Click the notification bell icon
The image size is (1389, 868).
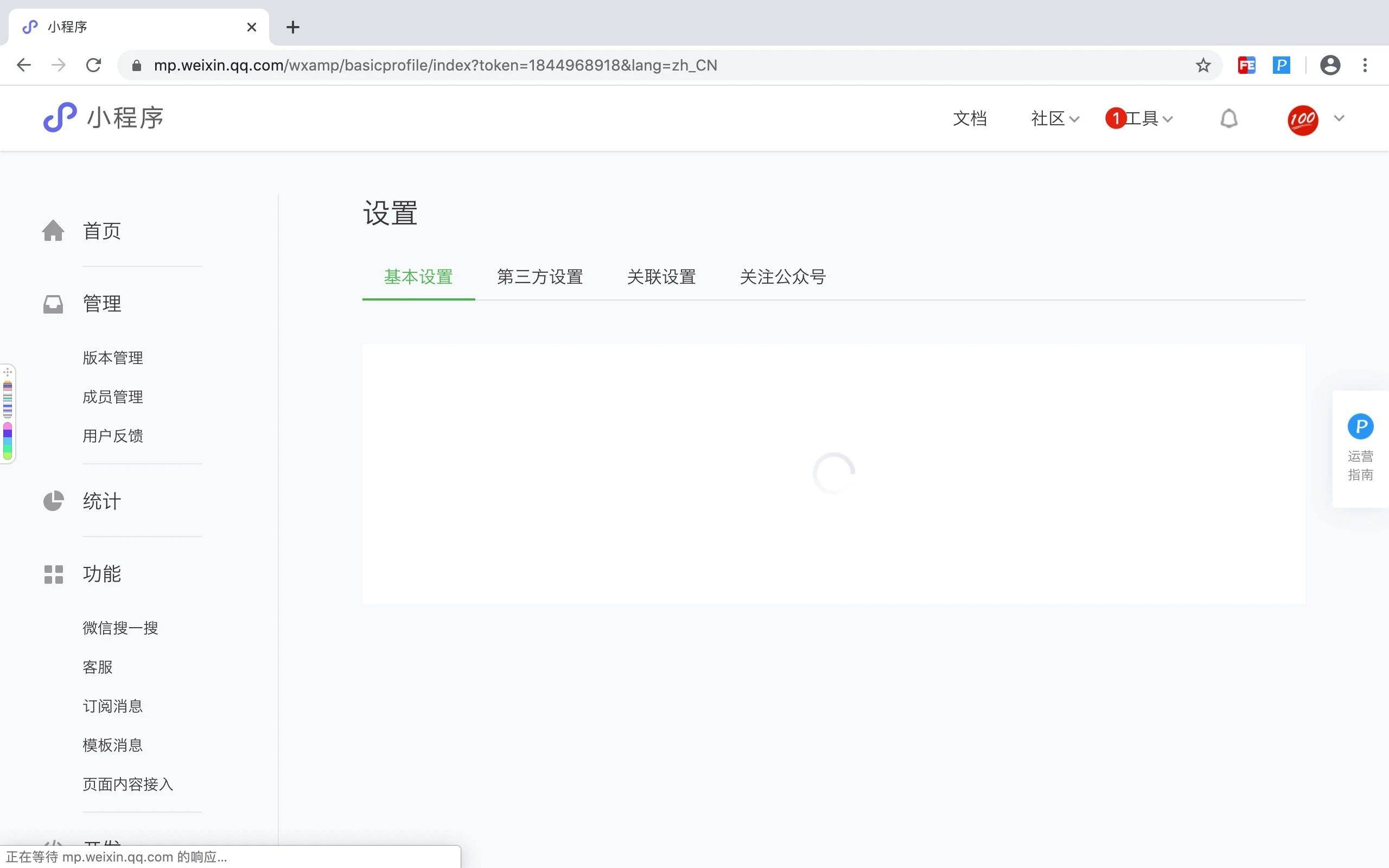(1228, 119)
